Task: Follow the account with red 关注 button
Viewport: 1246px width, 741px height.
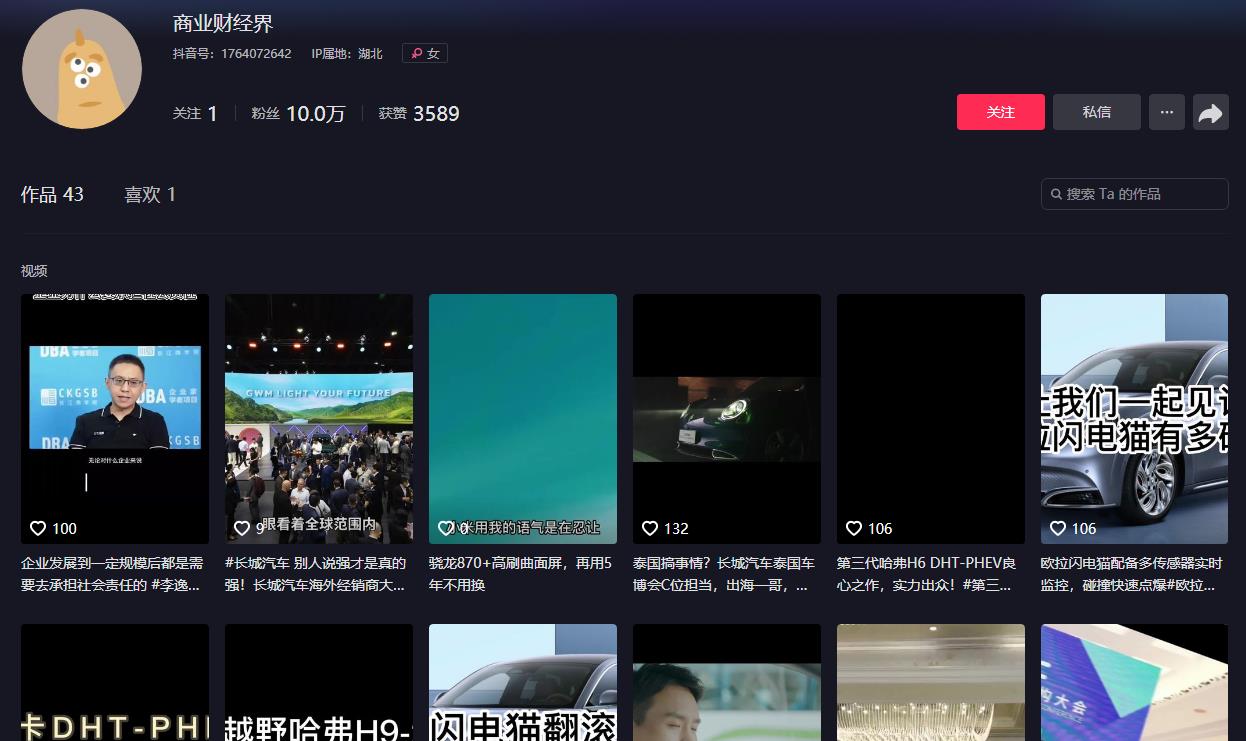Action: tap(1001, 112)
